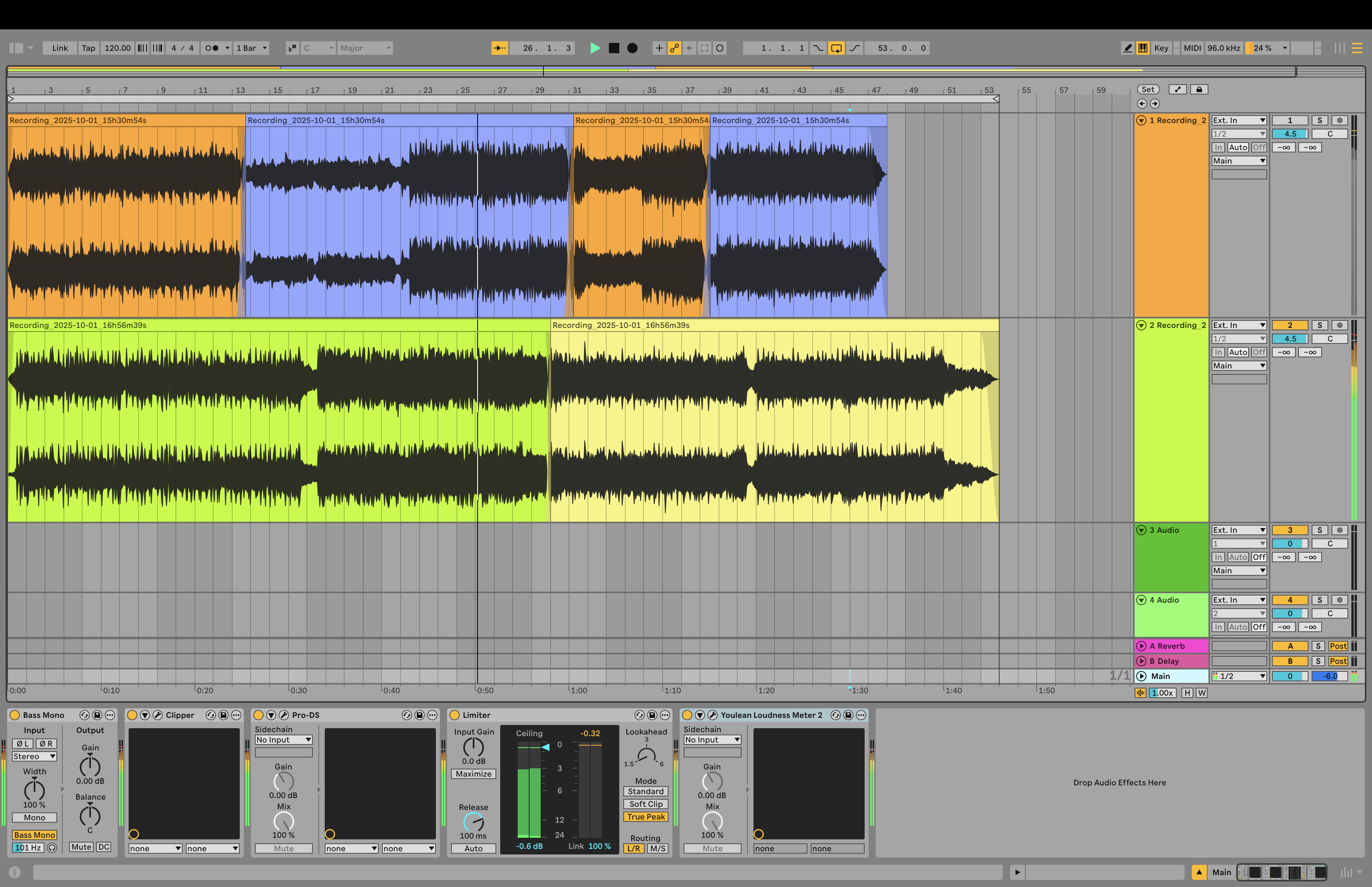The width and height of the screenshot is (1372, 887).
Task: Toggle the Arrangement Loop switch icon
Action: tap(836, 48)
